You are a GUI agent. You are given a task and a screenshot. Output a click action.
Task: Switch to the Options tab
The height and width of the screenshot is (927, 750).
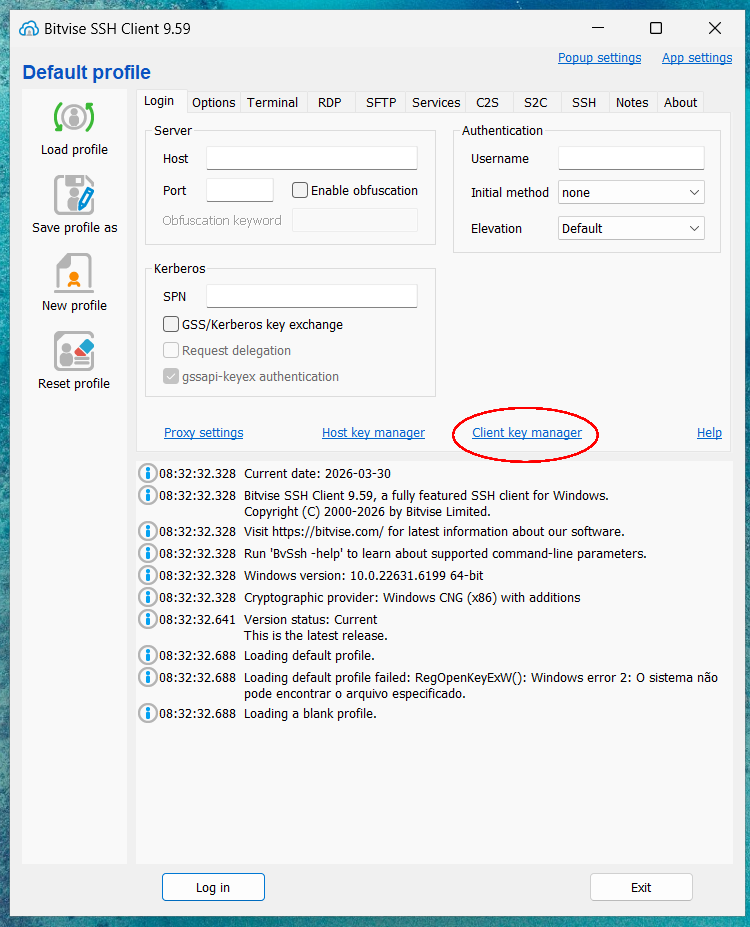tap(213, 102)
